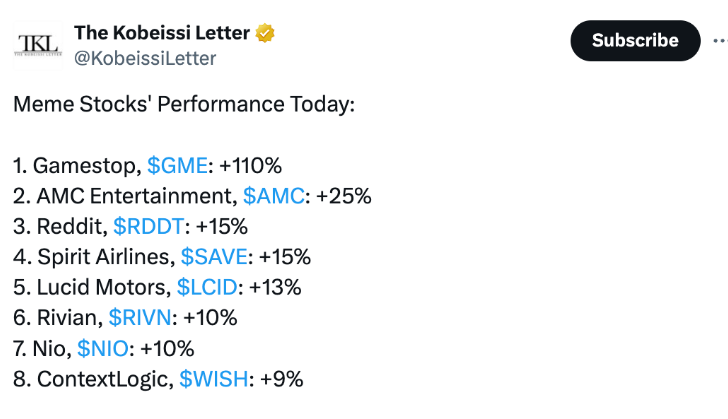Click the "Meme Stocks' Performance Today" heading text
Viewport: 728px width, 419px height.
tap(184, 104)
